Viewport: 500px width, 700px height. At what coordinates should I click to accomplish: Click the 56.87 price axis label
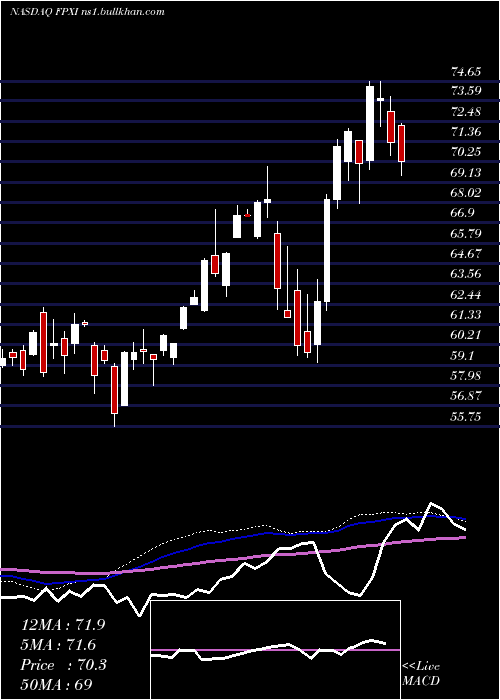pyautogui.click(x=466, y=396)
